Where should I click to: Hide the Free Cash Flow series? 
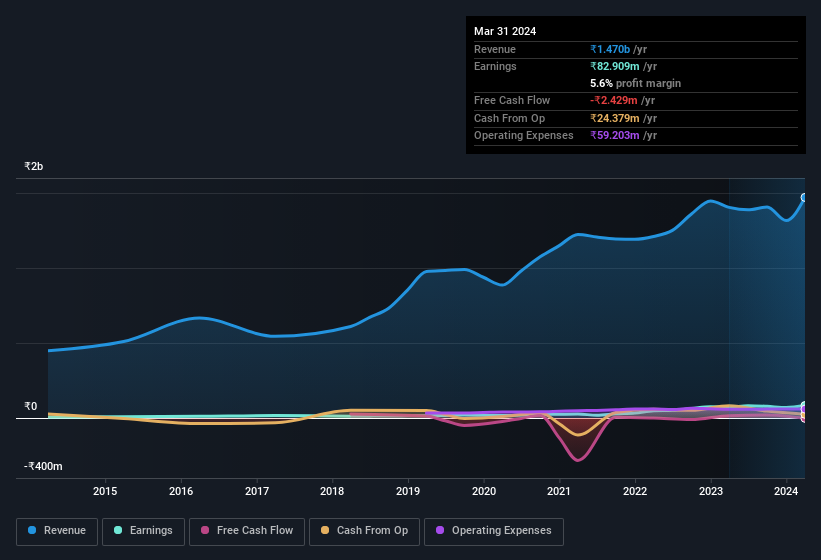(x=246, y=531)
